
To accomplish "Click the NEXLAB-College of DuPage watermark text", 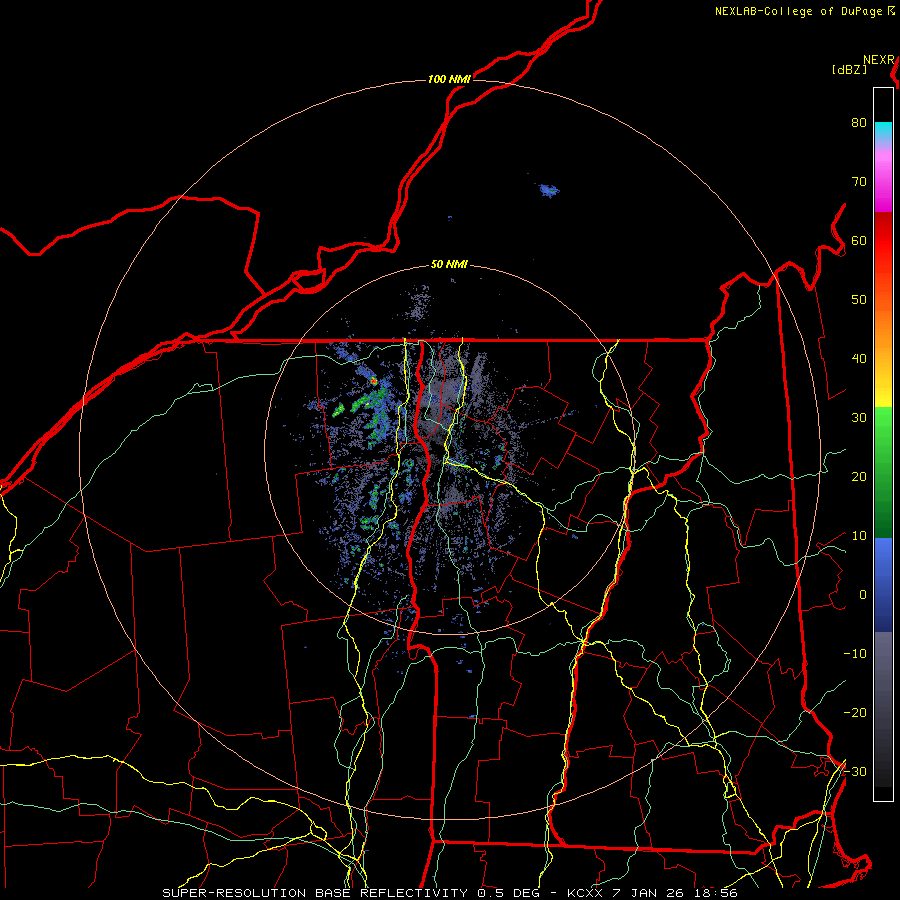I will coord(800,11).
